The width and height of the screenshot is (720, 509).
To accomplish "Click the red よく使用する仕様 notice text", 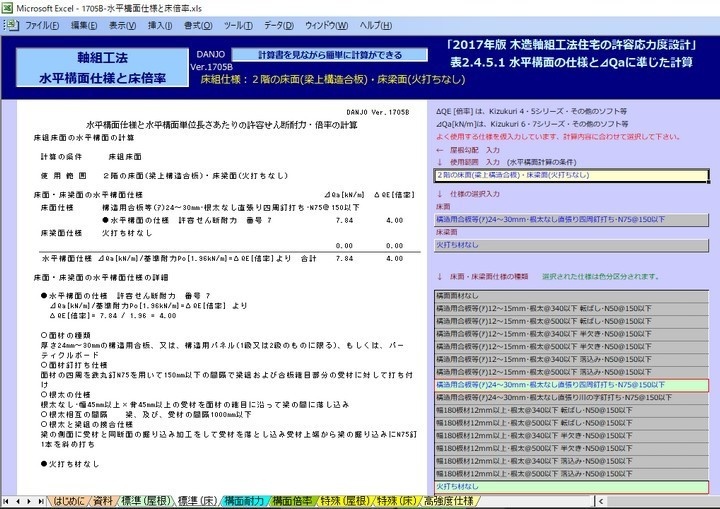I will [x=558, y=137].
